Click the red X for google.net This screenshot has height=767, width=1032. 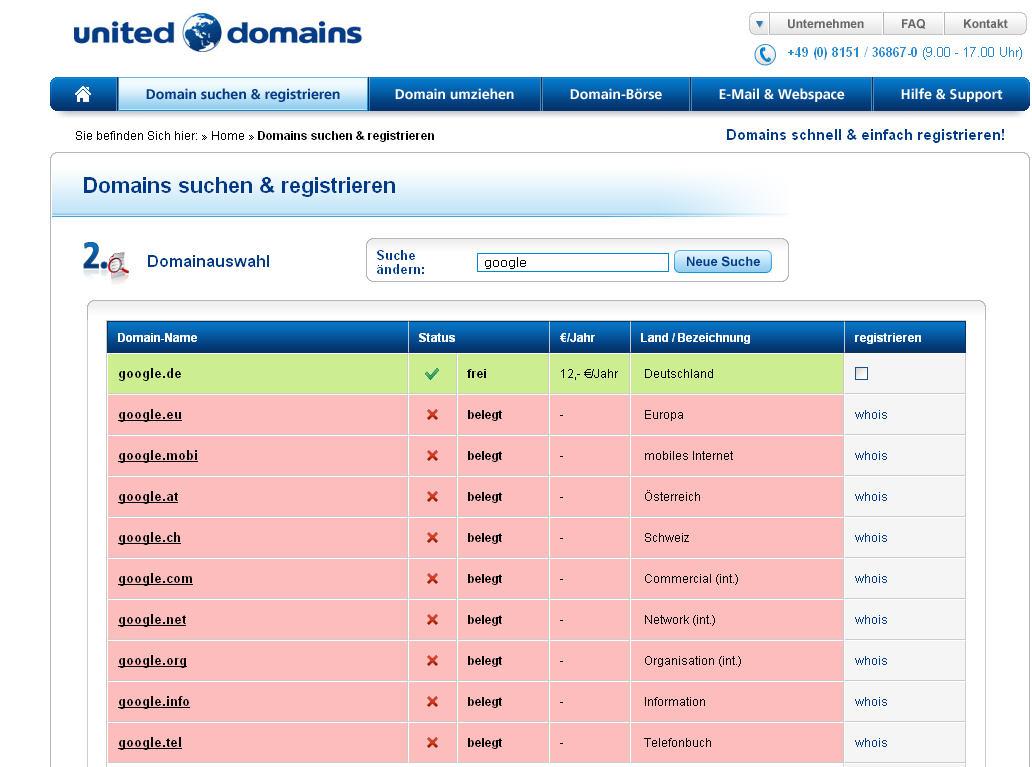(x=432, y=620)
